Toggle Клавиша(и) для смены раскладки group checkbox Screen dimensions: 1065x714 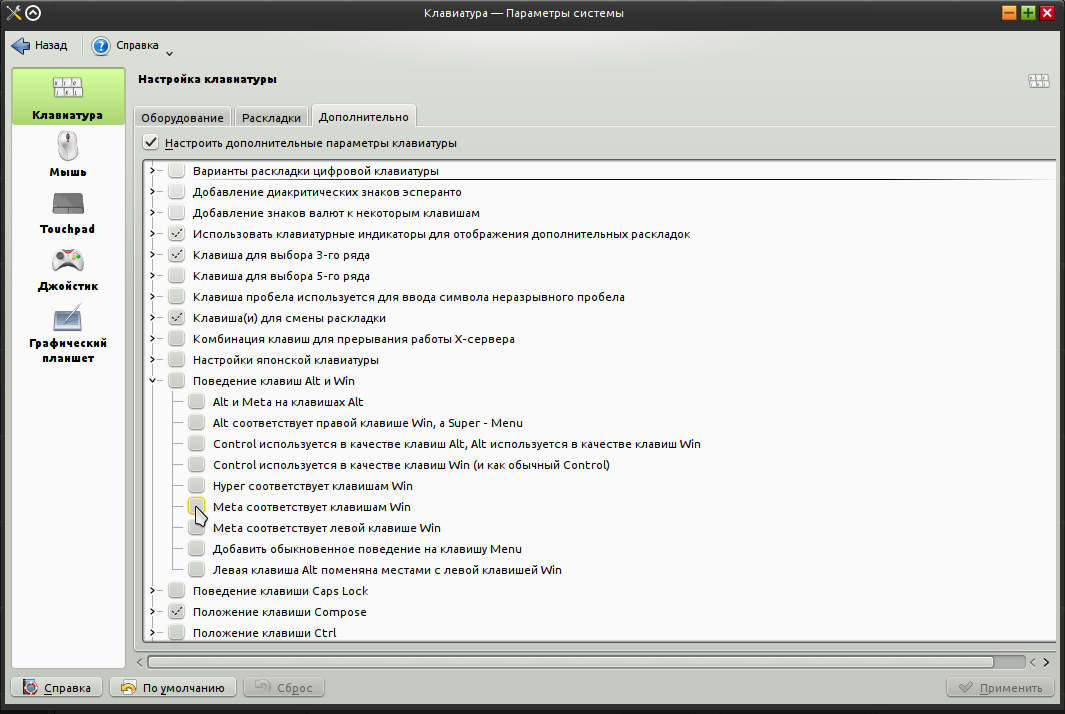click(x=177, y=318)
